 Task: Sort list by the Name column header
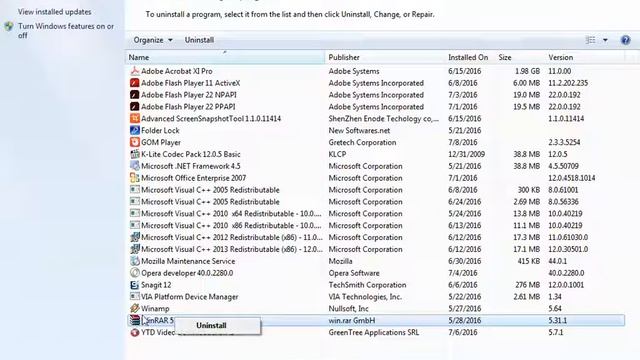pos(225,58)
